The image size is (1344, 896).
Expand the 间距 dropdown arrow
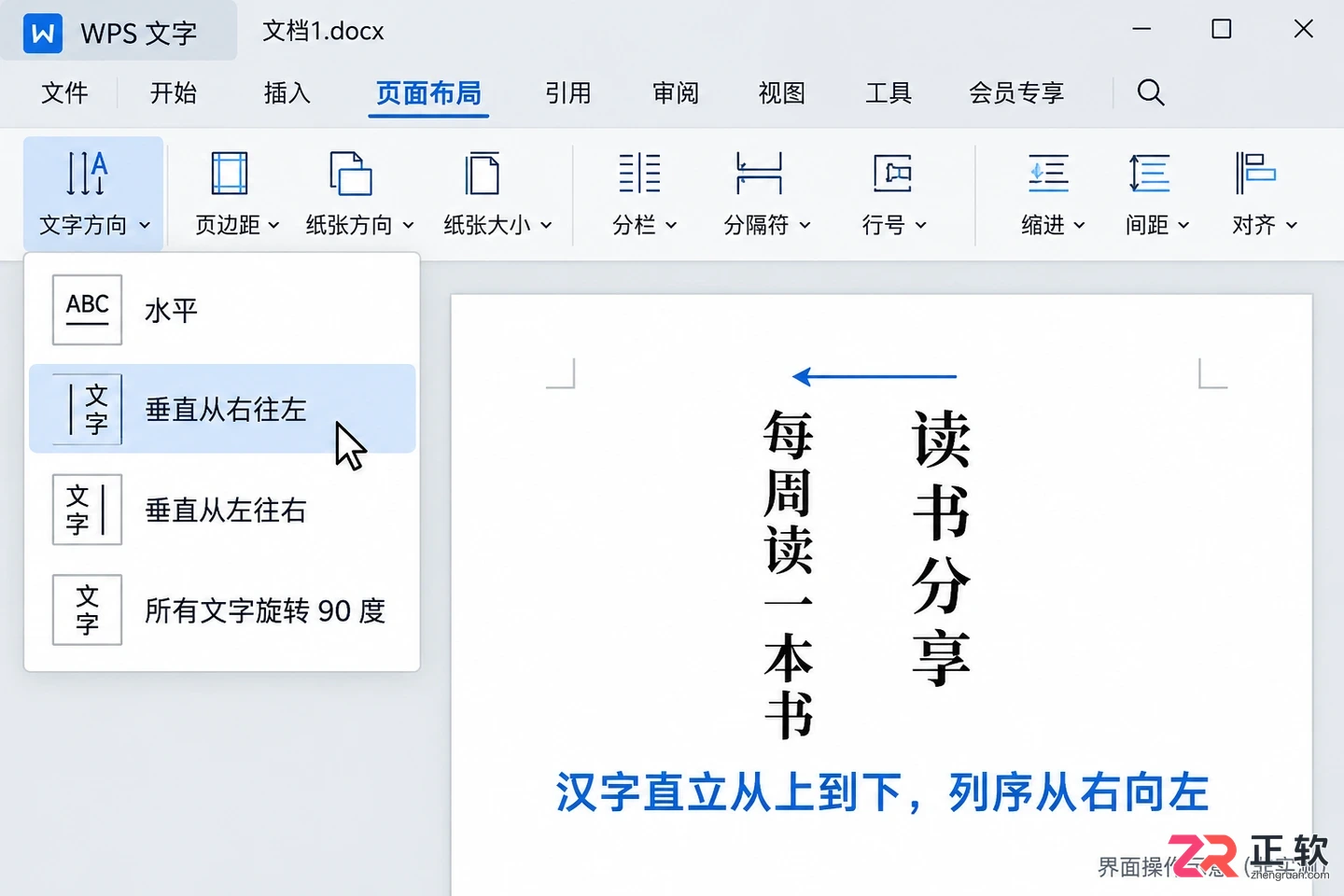pos(1183,225)
